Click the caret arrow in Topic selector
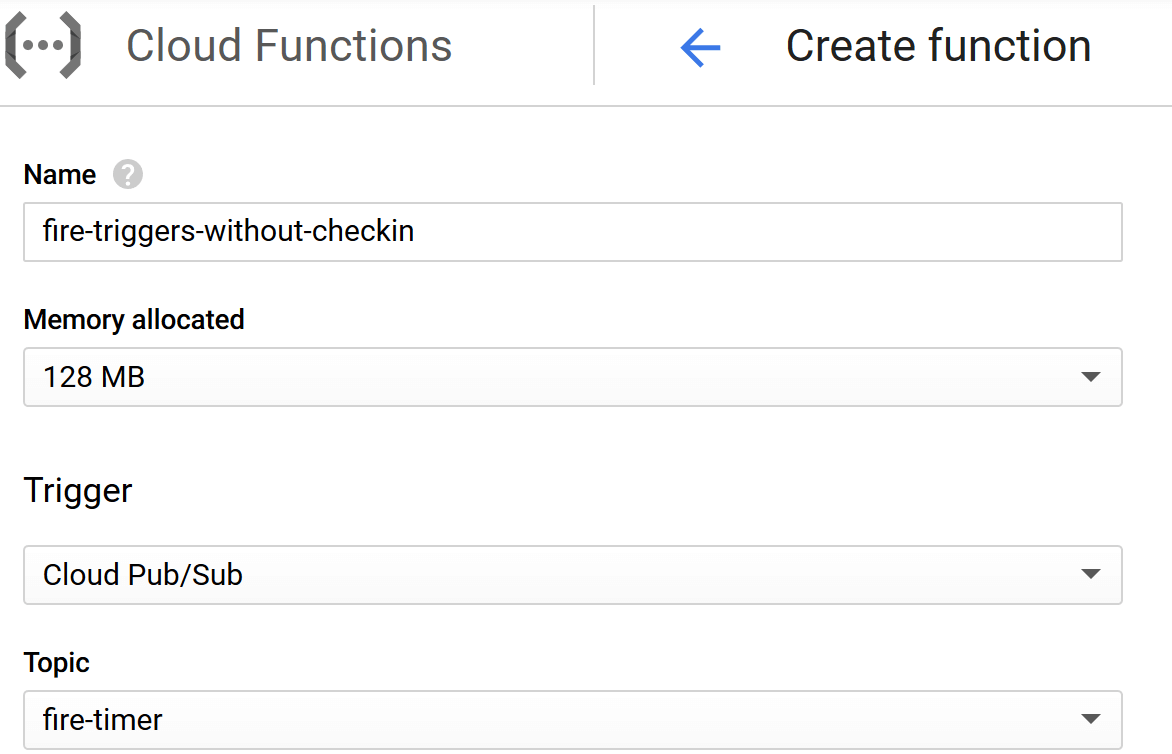This screenshot has width=1172, height=754. 1091,719
